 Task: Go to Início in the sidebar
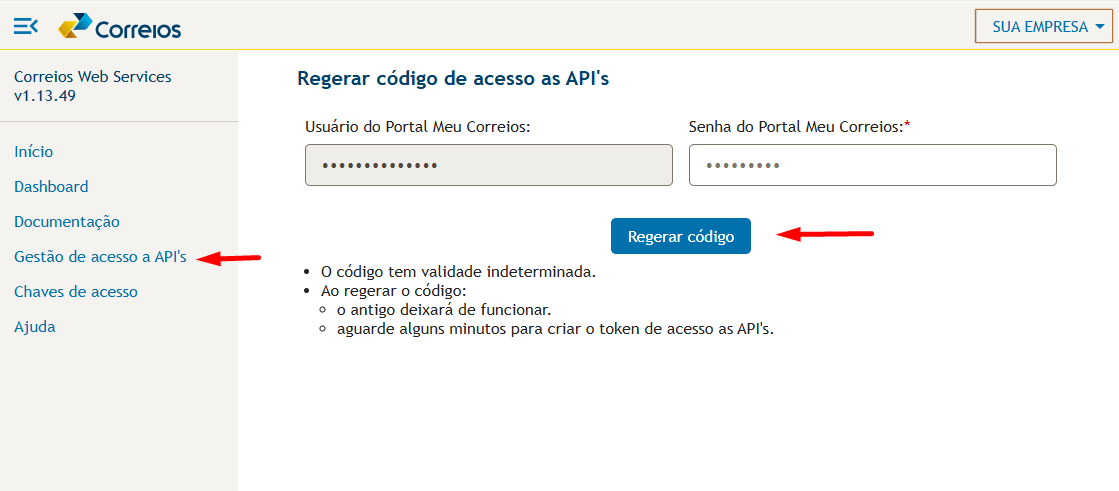[34, 151]
